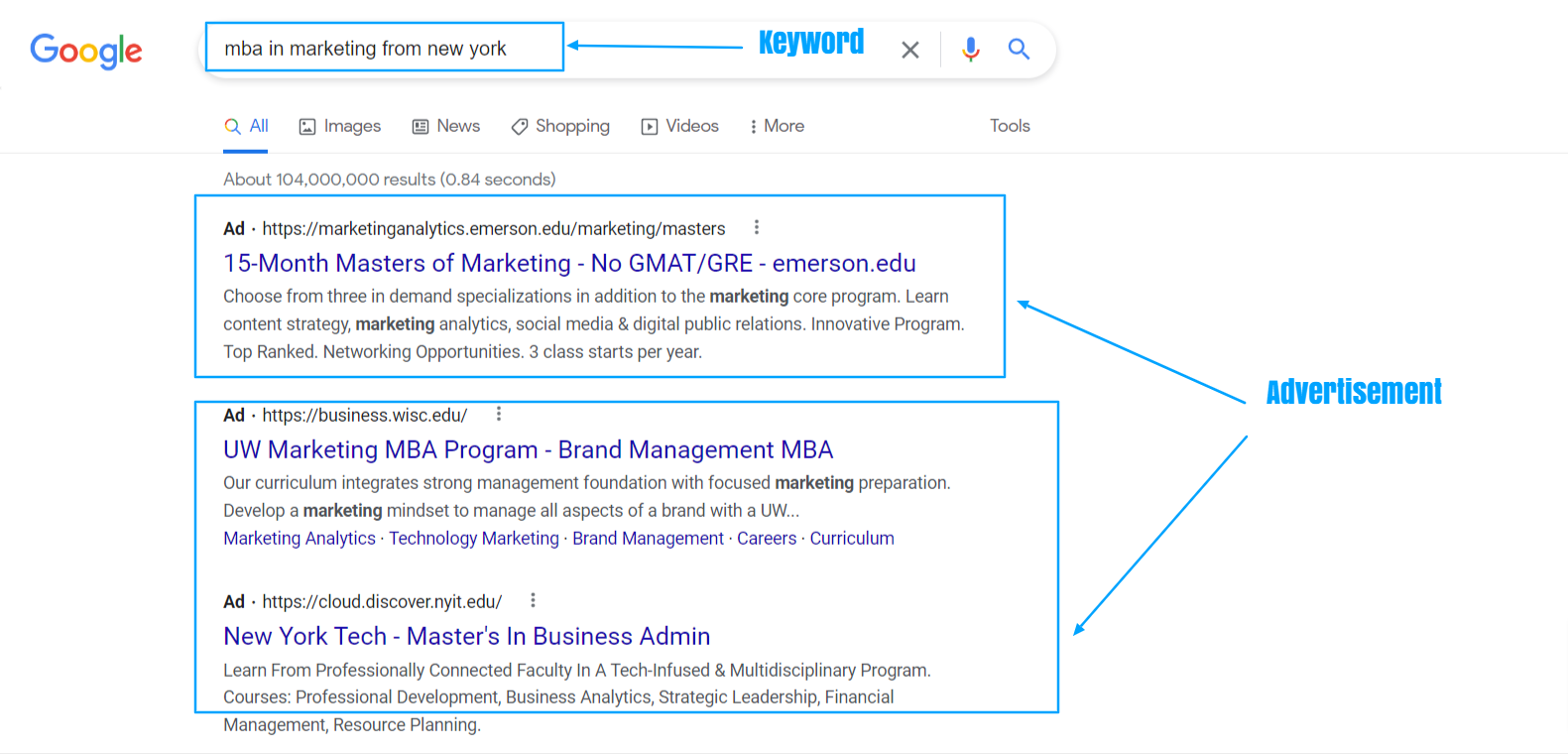Click the Images tab picture icon
1568x754 pixels.
[307, 127]
